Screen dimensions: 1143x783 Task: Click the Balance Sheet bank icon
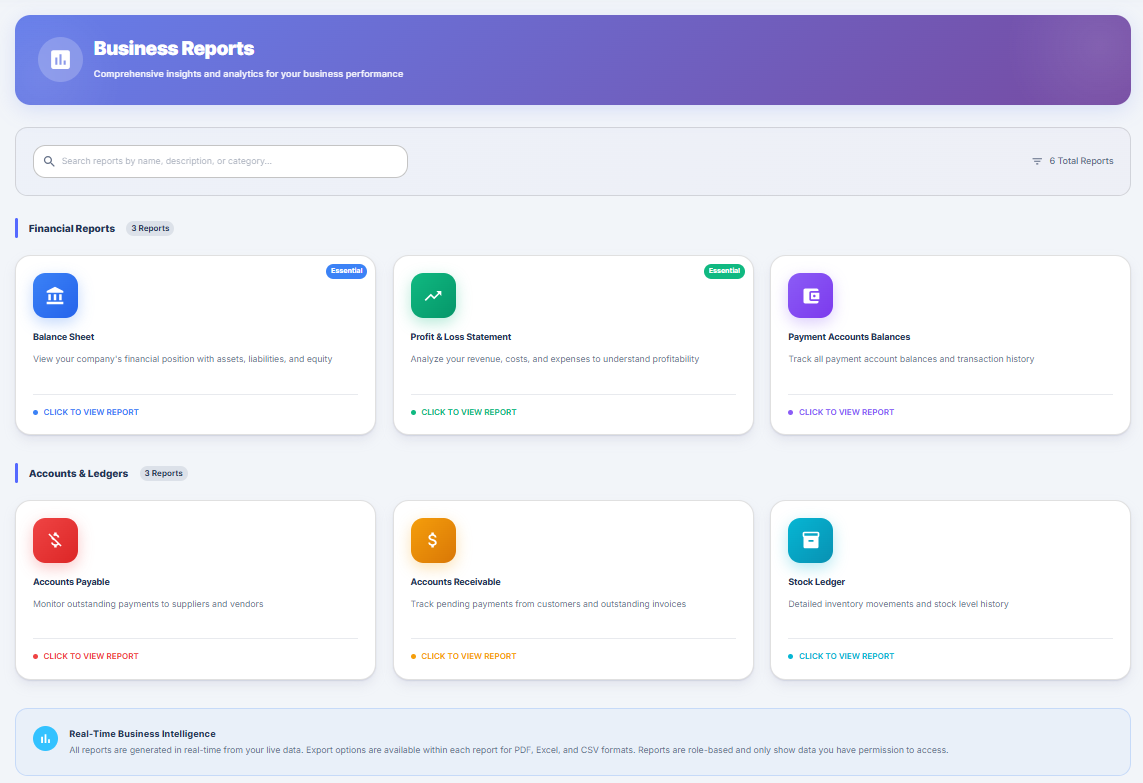click(55, 295)
